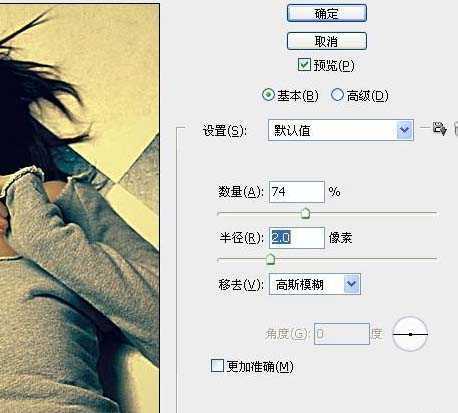The width and height of the screenshot is (458, 413).
Task: Select the 高级(D) radio button
Action: [x=337, y=95]
